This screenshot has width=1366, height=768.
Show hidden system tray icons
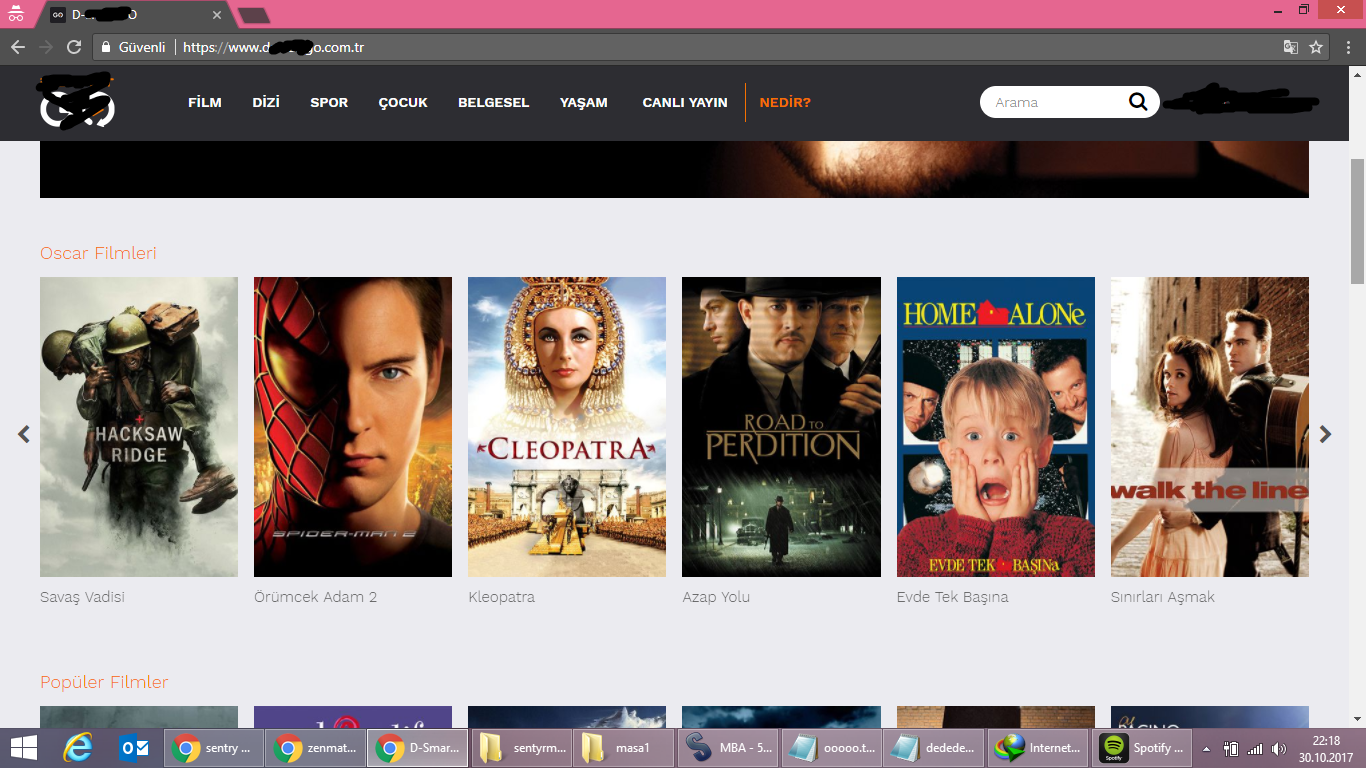tap(1207, 748)
